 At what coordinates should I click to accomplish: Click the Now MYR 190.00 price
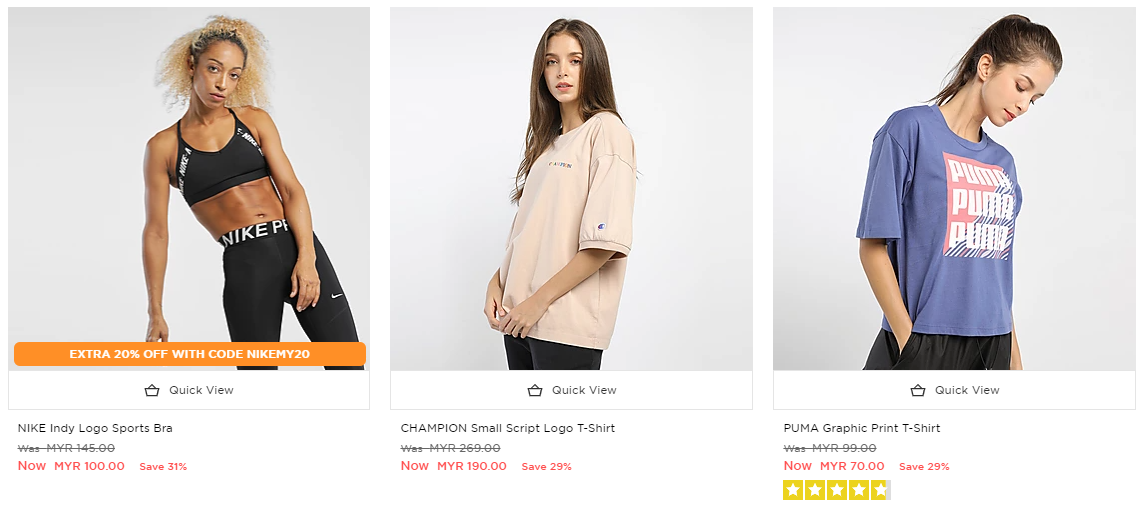(x=454, y=466)
